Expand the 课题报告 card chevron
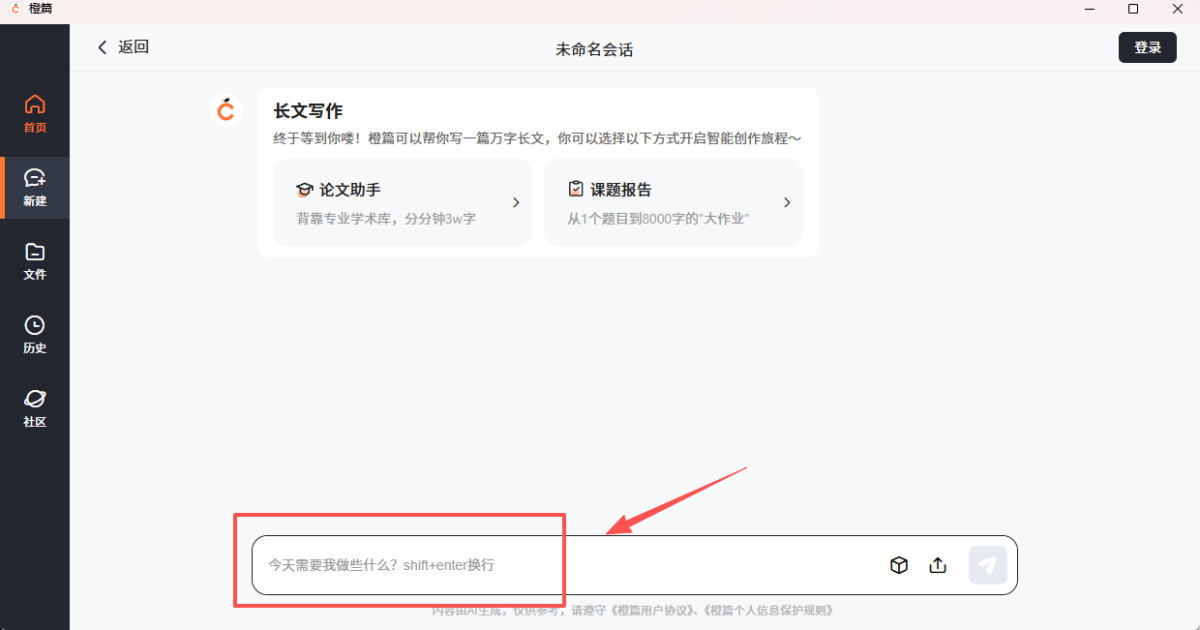This screenshot has height=630, width=1200. (x=787, y=202)
